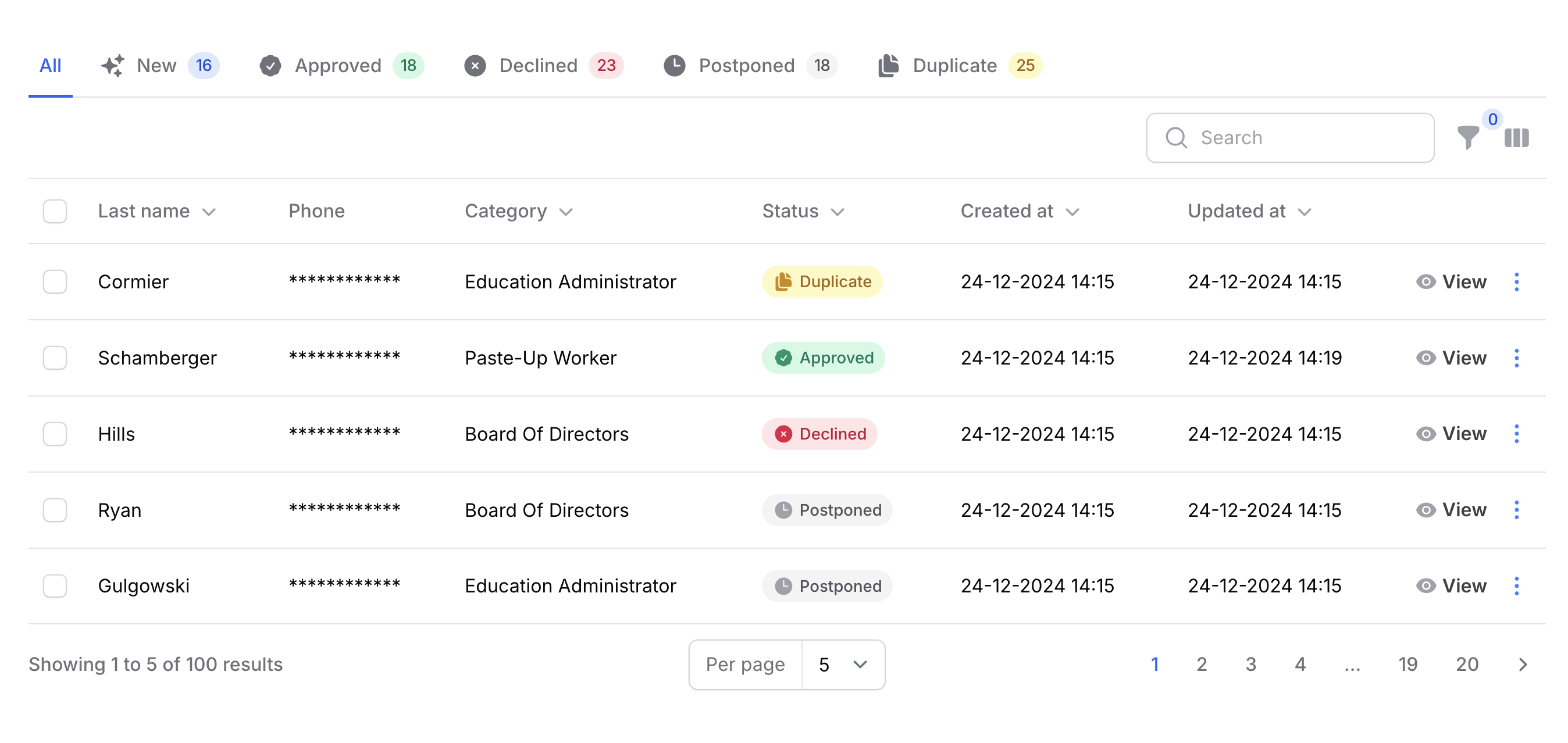Toggle checkbox for Ryan row

(x=55, y=510)
